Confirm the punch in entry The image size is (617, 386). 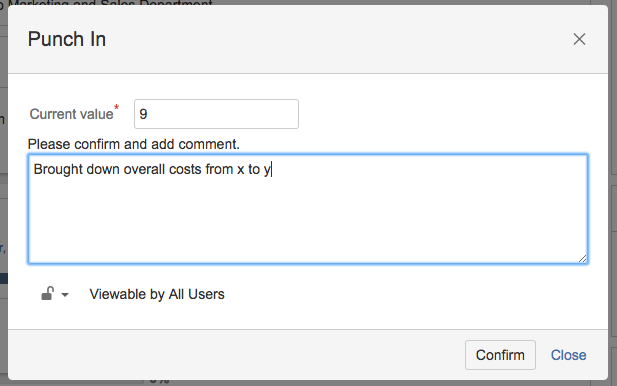tap(500, 355)
